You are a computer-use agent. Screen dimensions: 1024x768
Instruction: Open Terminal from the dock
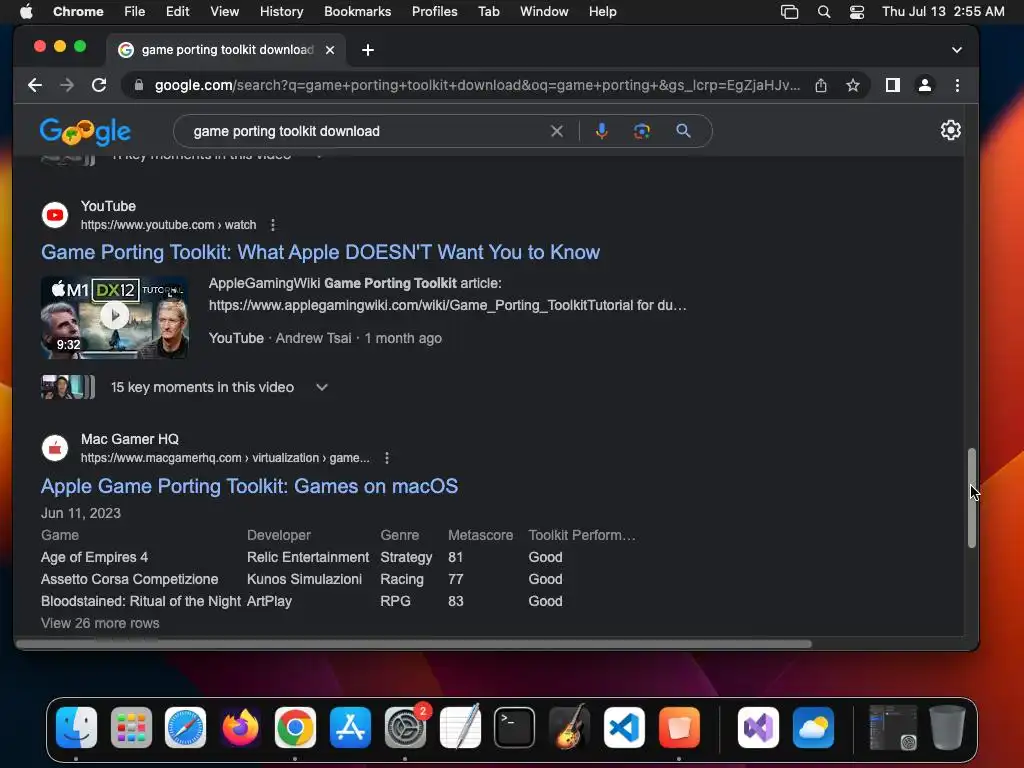(x=515, y=728)
